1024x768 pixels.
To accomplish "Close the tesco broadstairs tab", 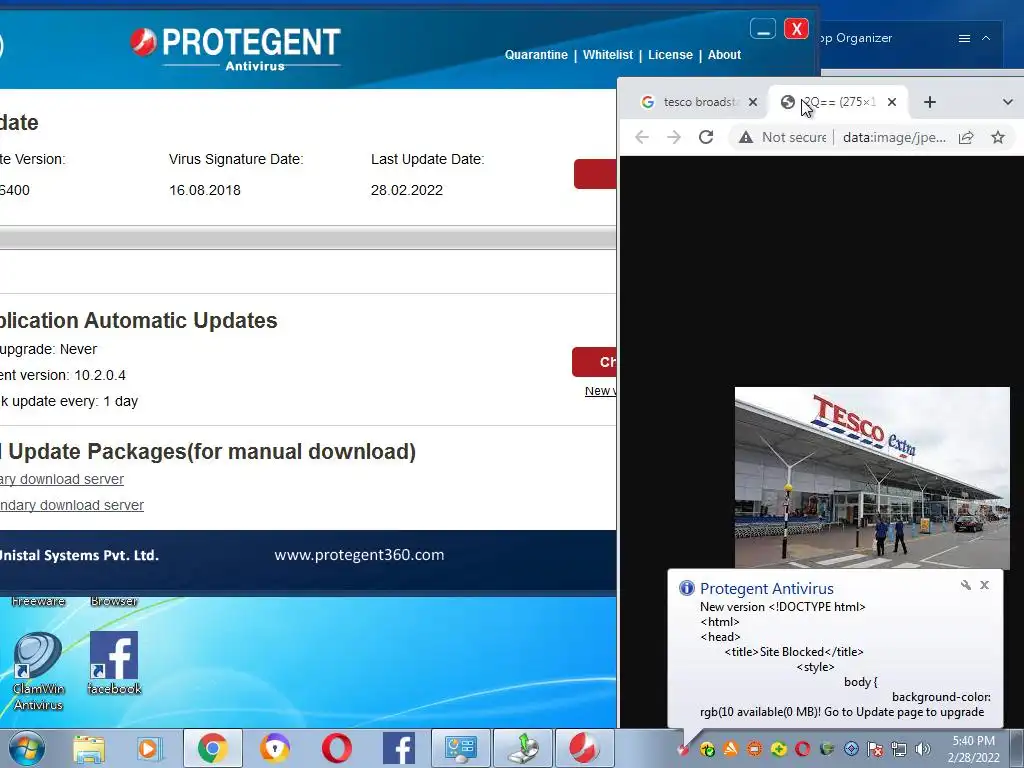I will pyautogui.click(x=753, y=102).
